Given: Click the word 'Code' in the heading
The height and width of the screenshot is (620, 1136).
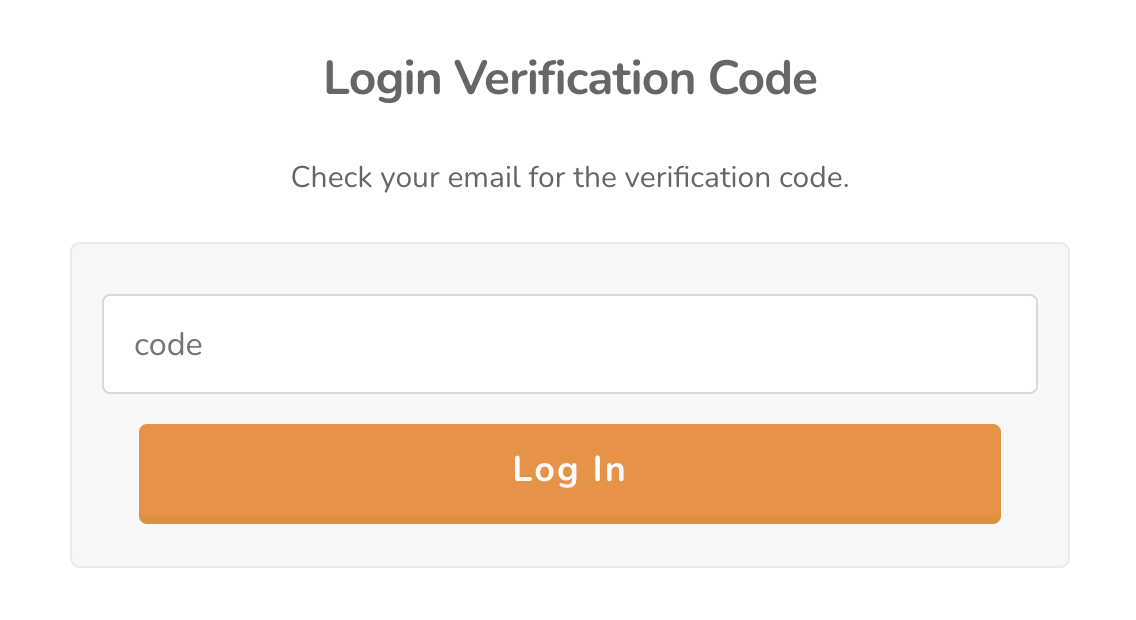Looking at the screenshot, I should (x=763, y=78).
